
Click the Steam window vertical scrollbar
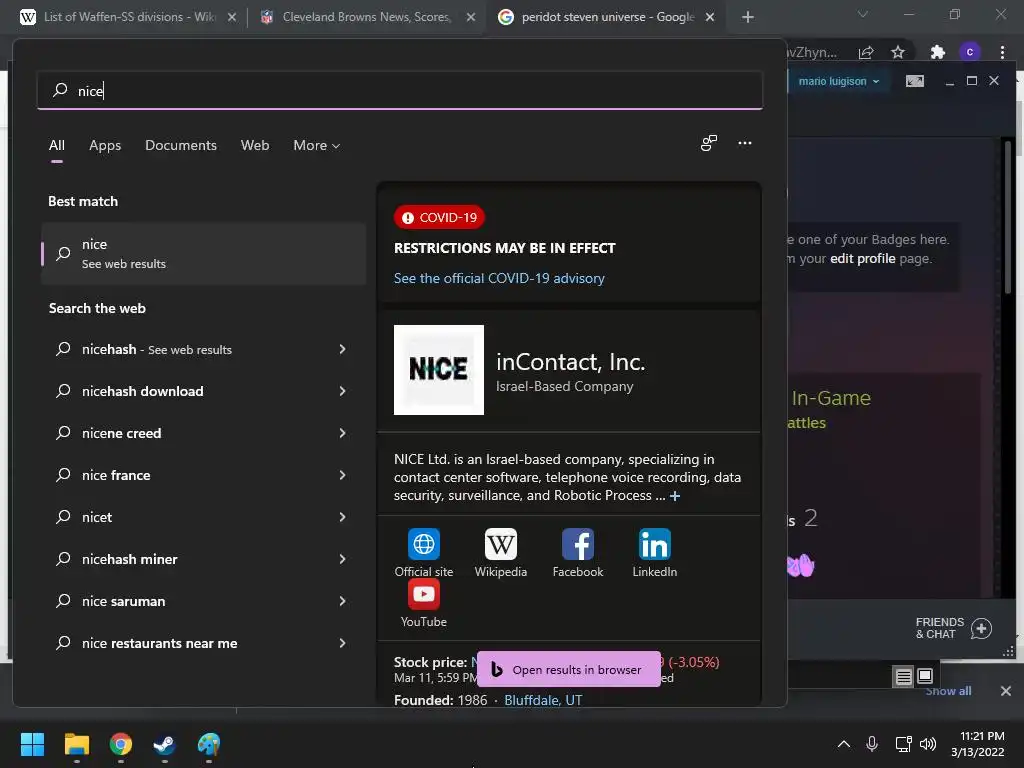point(1008,216)
